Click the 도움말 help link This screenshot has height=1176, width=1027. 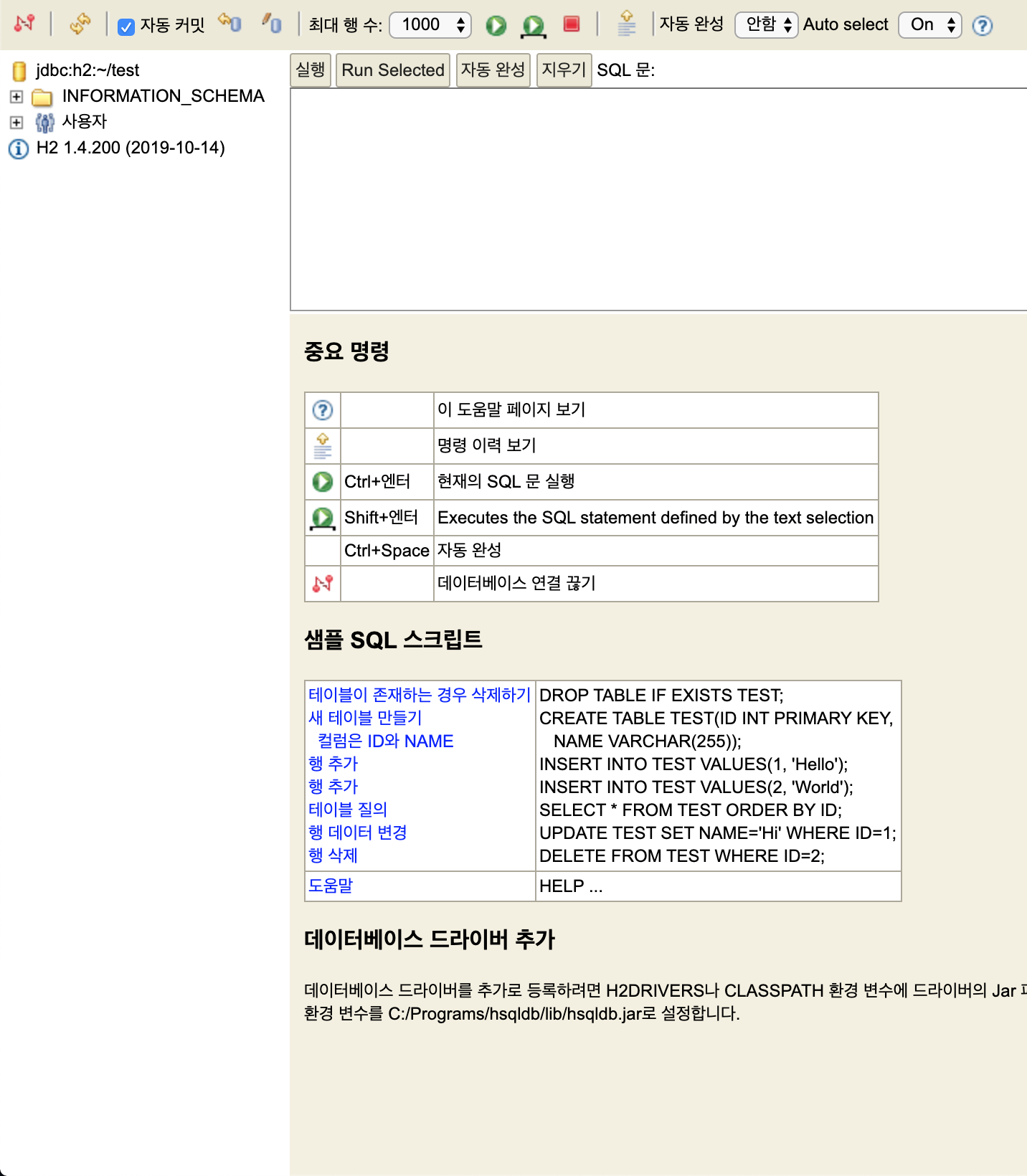click(x=331, y=886)
